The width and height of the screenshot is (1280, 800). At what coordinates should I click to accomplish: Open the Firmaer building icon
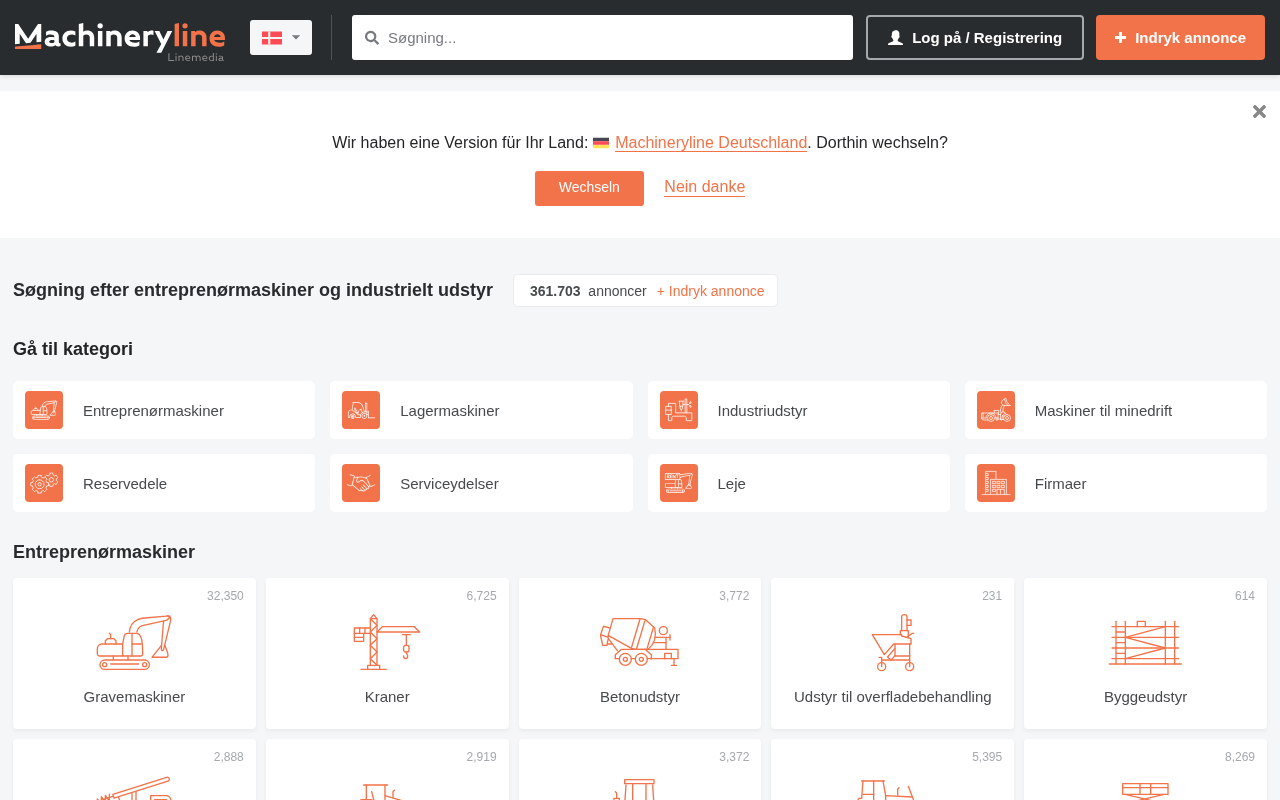(996, 483)
